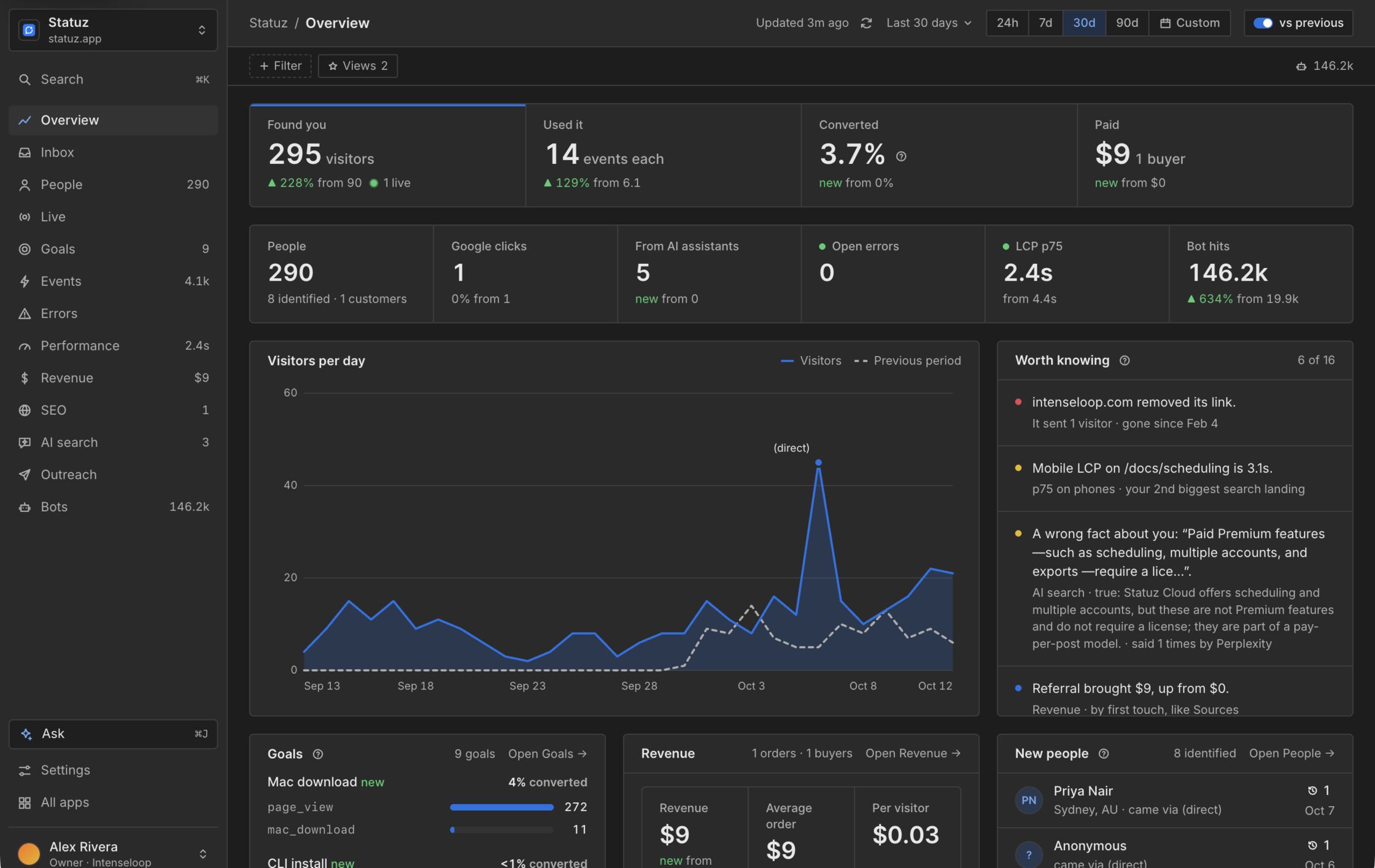Viewport: 1375px width, 868px height.
Task: Follow the Open Goals link
Action: (x=548, y=754)
